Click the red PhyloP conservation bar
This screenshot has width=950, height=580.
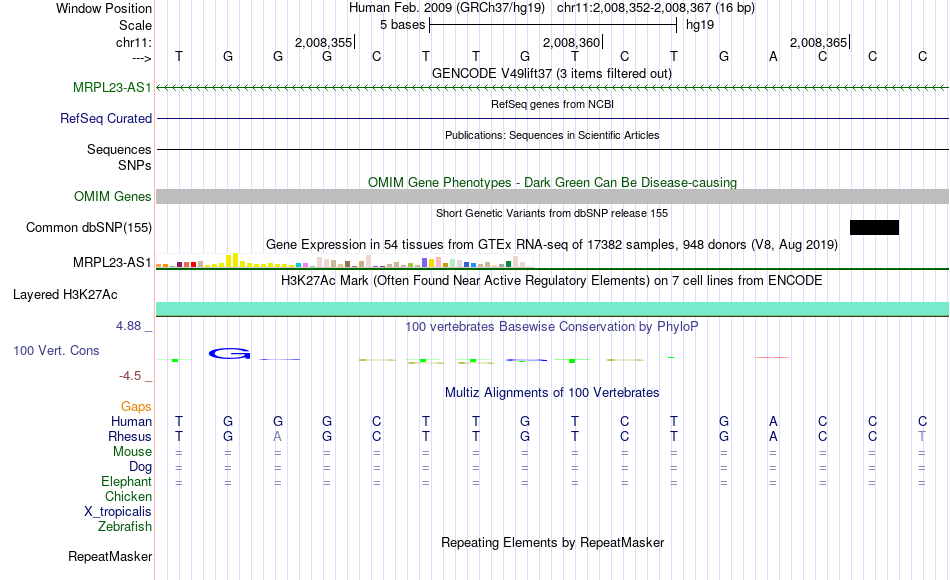[771, 358]
